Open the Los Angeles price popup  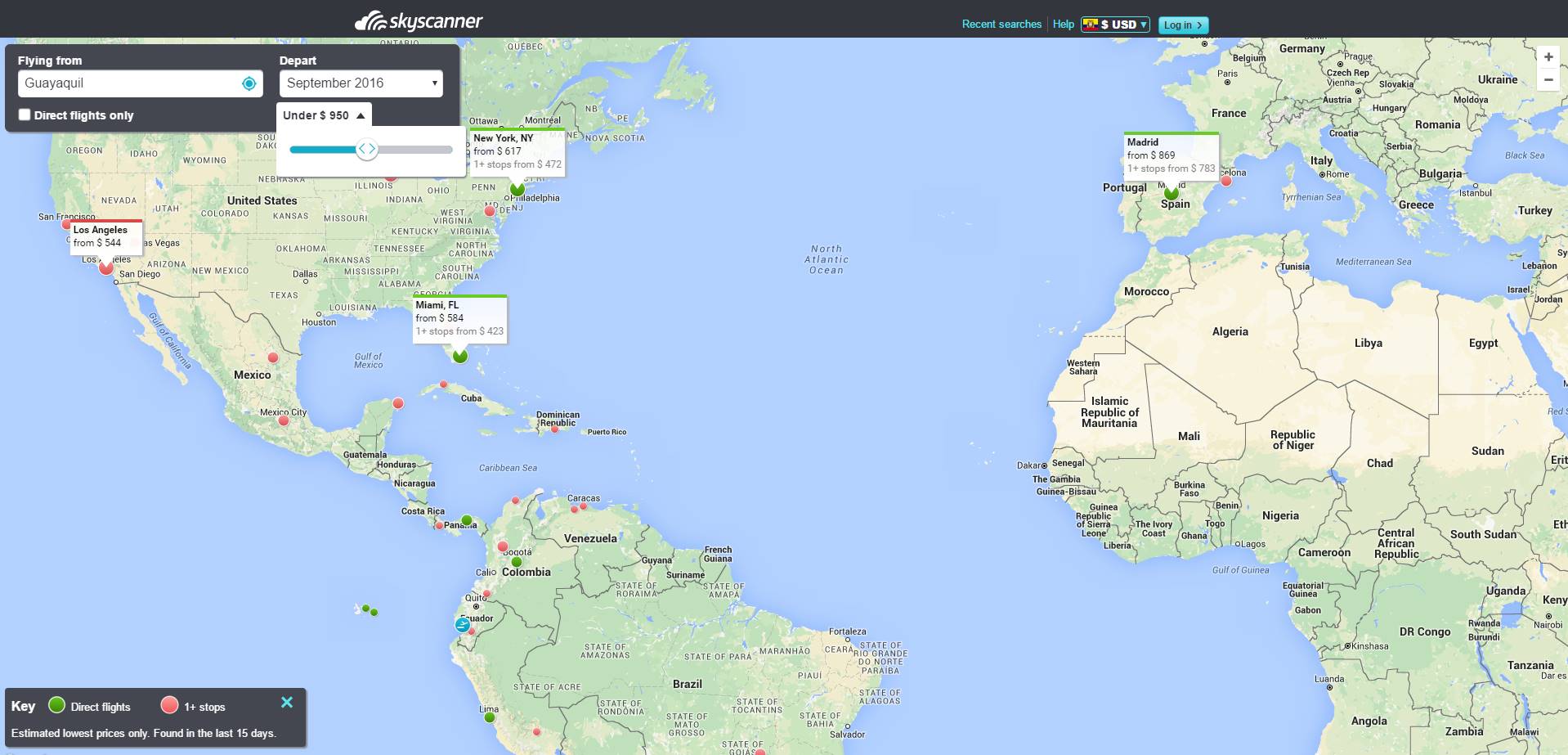(x=106, y=236)
